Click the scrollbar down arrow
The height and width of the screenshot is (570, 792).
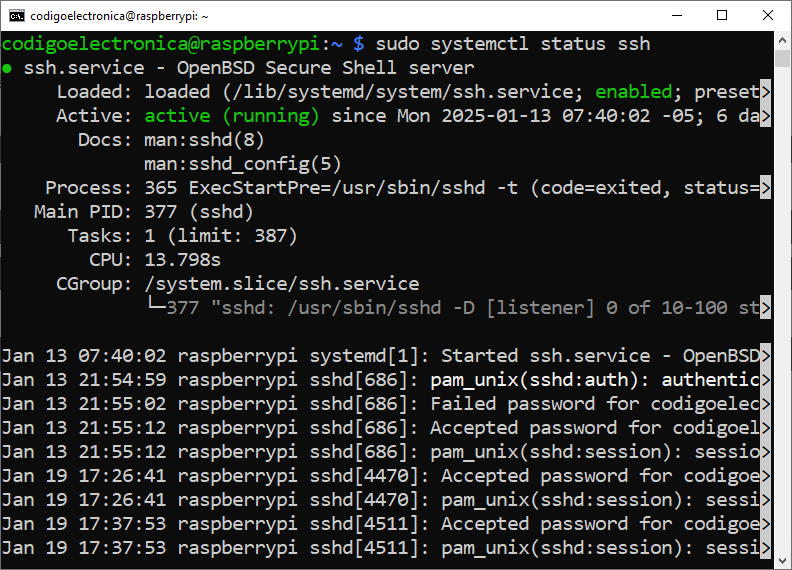coord(782,560)
